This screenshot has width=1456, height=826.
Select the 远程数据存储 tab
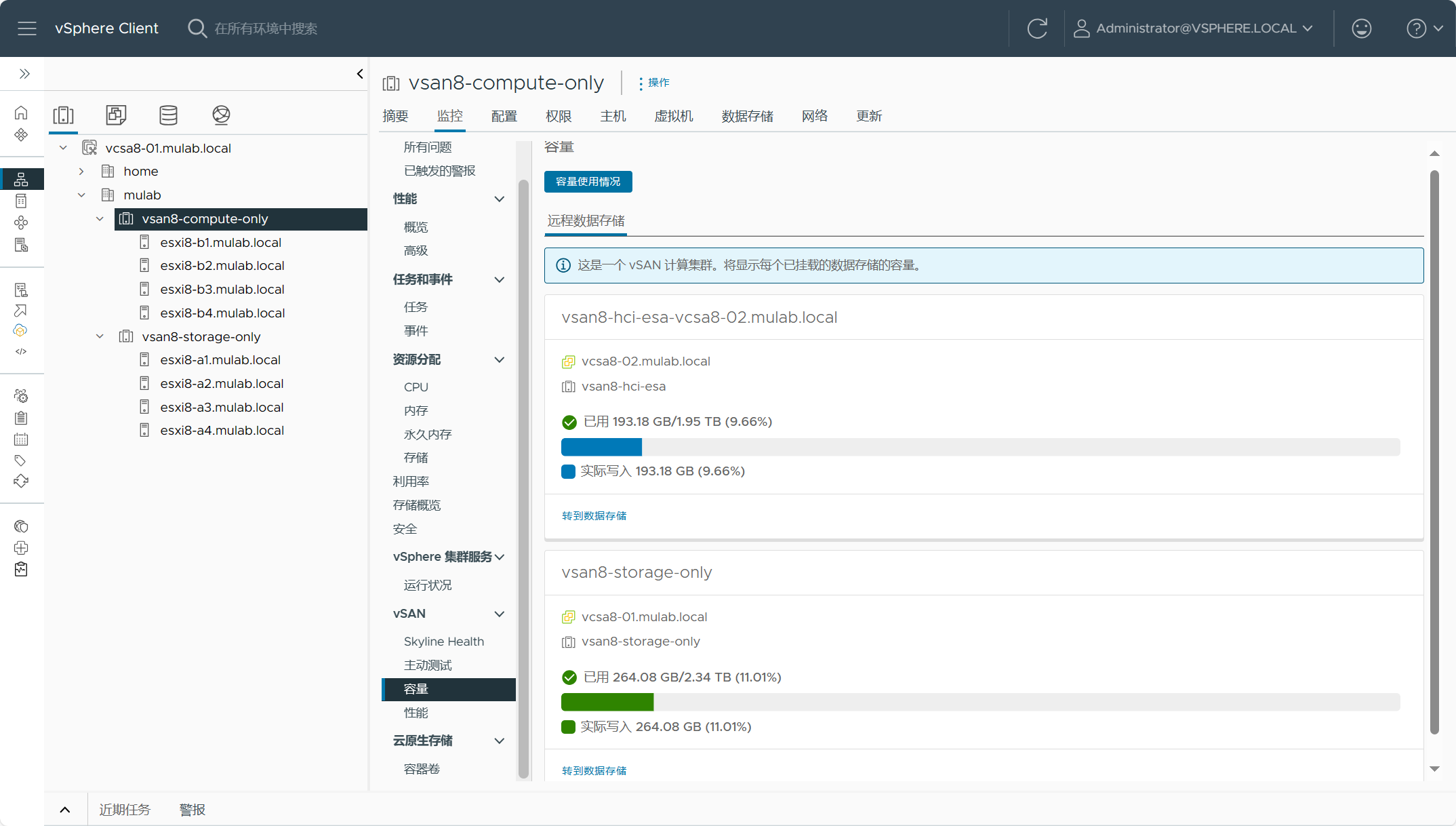[586, 221]
